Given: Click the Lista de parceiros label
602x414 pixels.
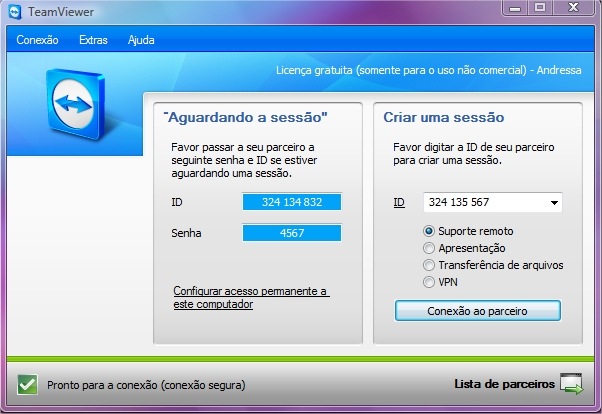Looking at the screenshot, I should click(x=504, y=384).
